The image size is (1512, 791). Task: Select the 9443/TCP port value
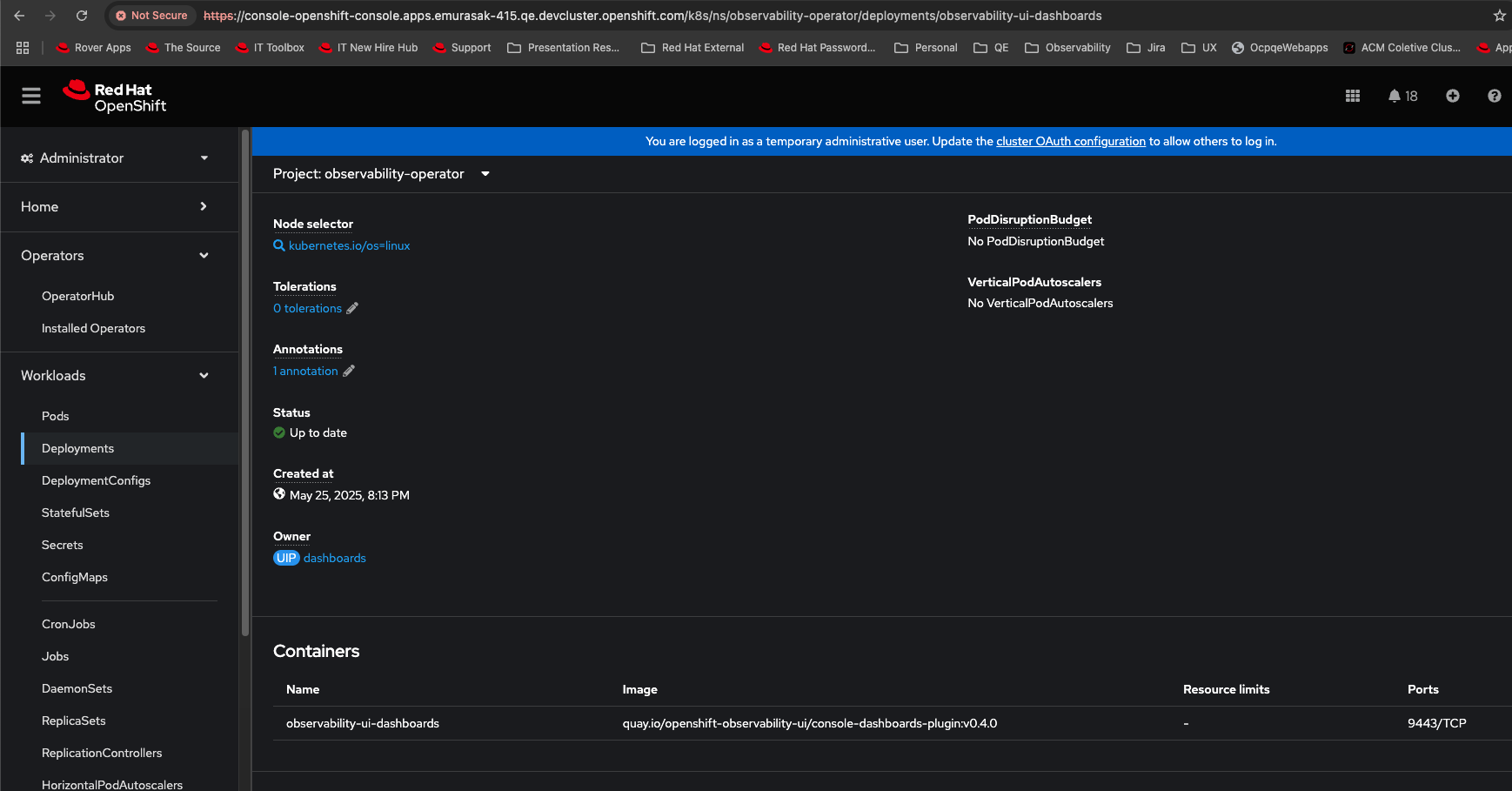click(1437, 723)
